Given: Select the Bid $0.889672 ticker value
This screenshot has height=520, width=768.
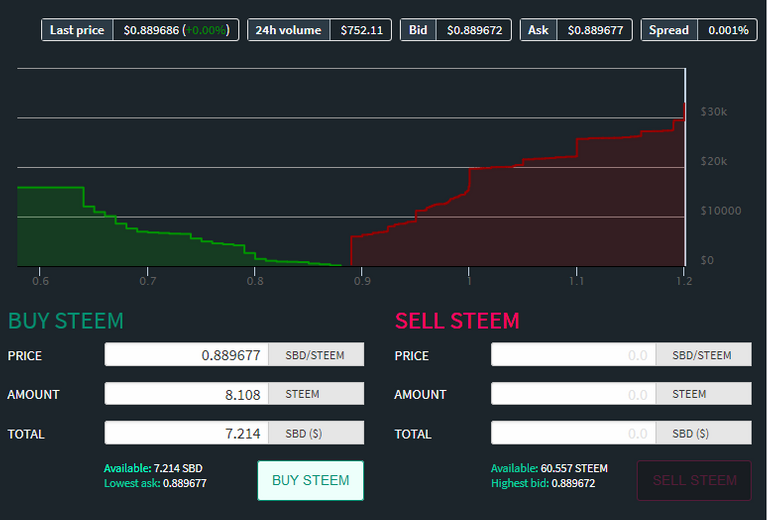Looking at the screenshot, I should (474, 30).
